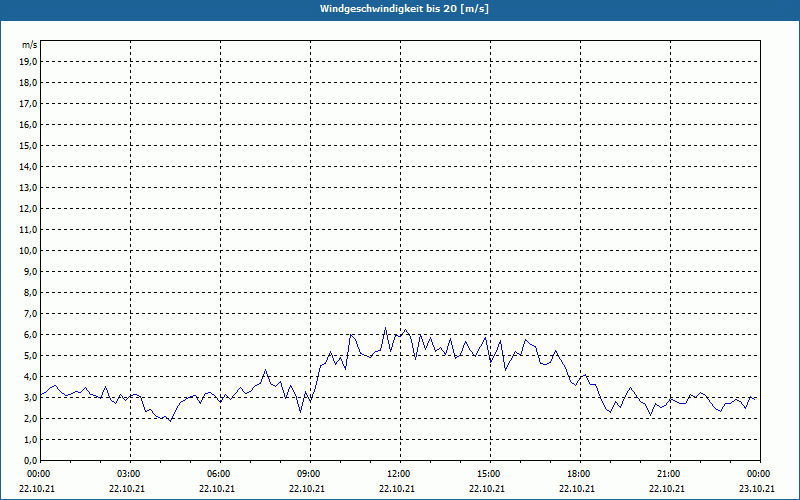
Task: Choose the '18:00' time axis label
Action: point(580,474)
